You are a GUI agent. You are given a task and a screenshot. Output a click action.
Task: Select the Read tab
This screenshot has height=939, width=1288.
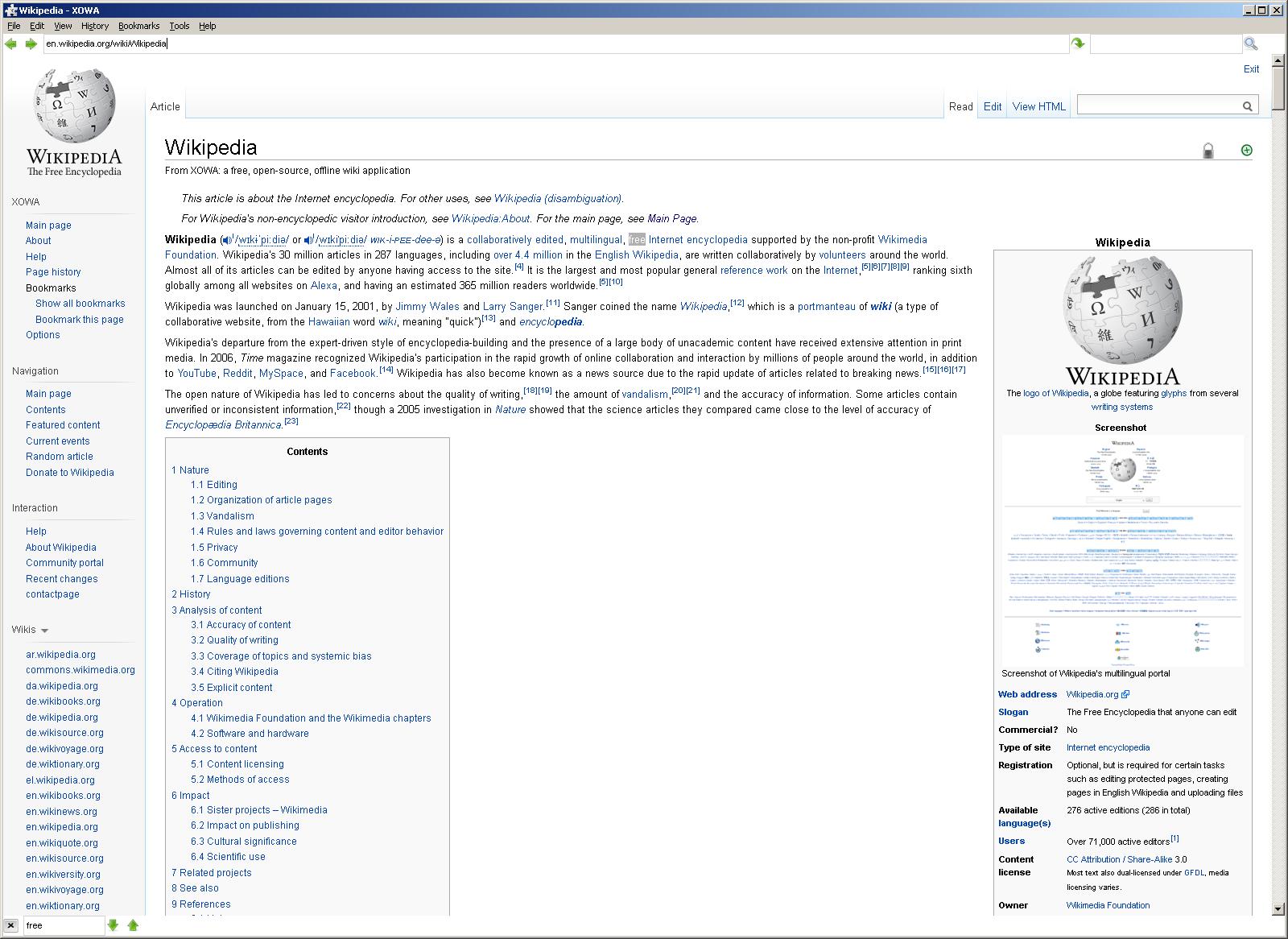tap(960, 106)
